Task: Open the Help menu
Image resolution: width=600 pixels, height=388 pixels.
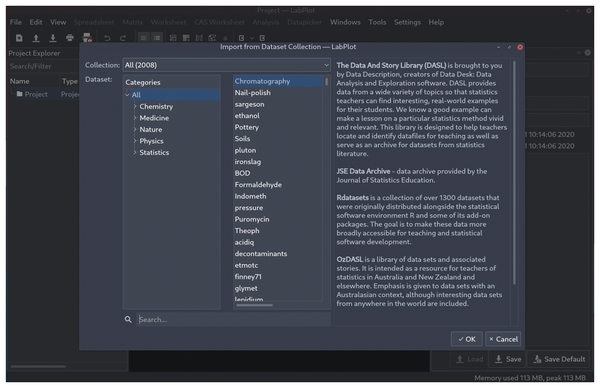Action: pyautogui.click(x=436, y=22)
